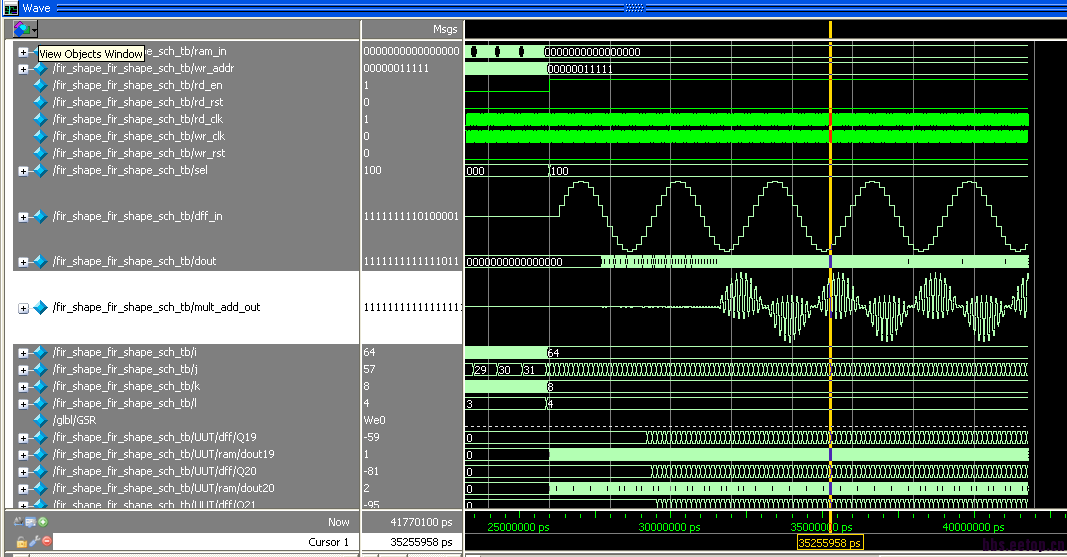The image size is (1067, 557).
Task: Expand the wr_addr signal bus
Action: (23, 68)
